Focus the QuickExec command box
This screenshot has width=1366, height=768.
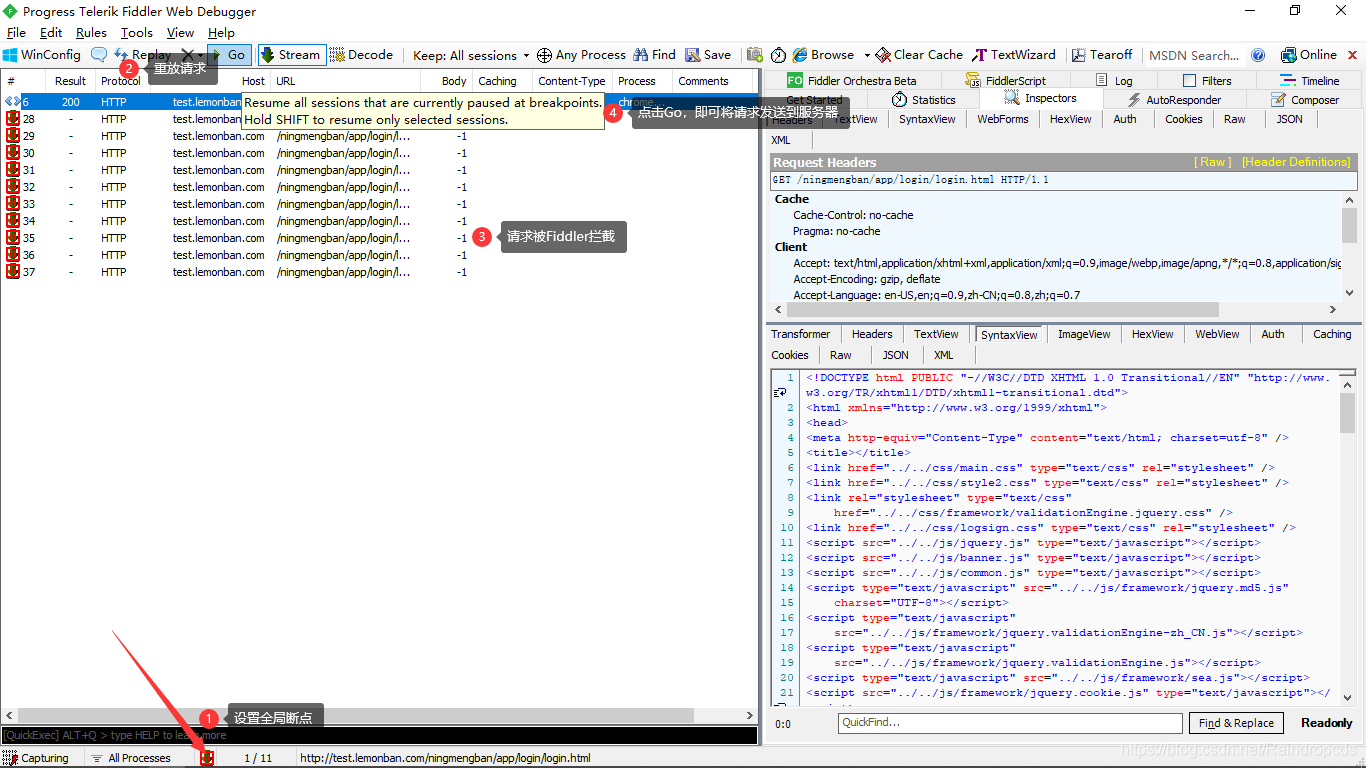tap(379, 735)
